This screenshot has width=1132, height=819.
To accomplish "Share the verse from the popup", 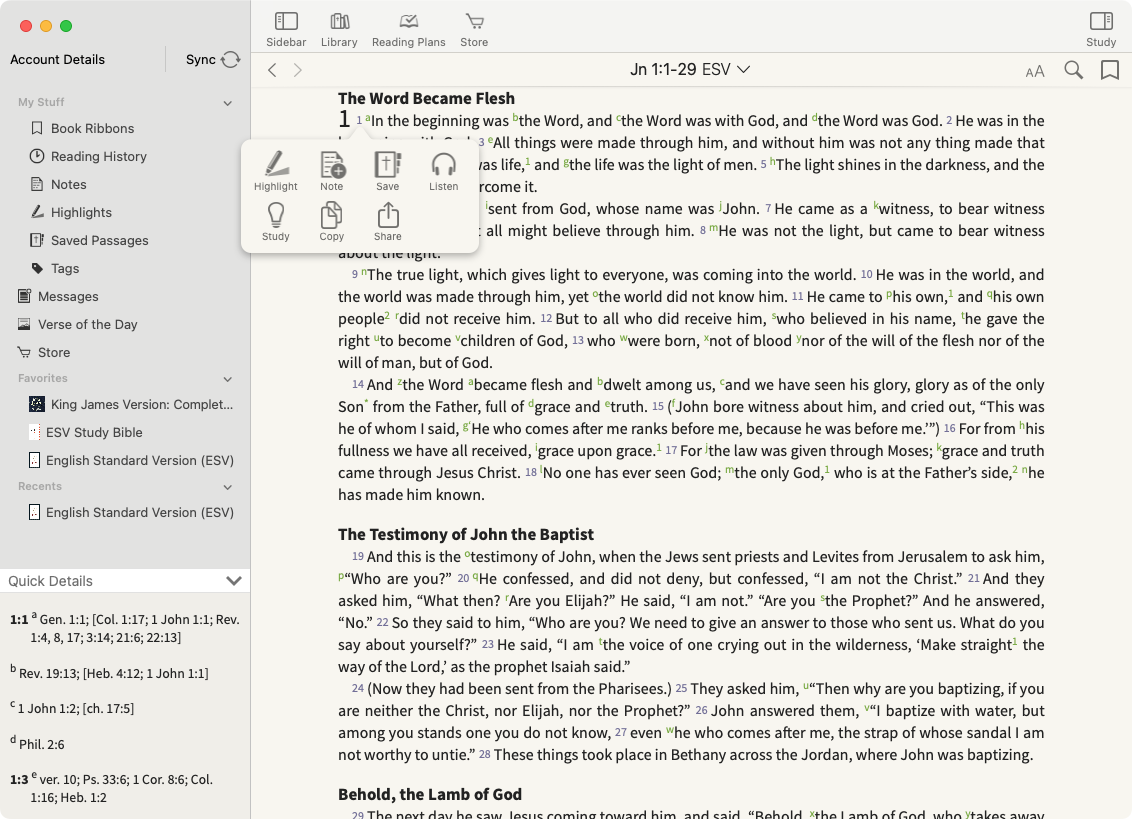I will click(x=388, y=222).
